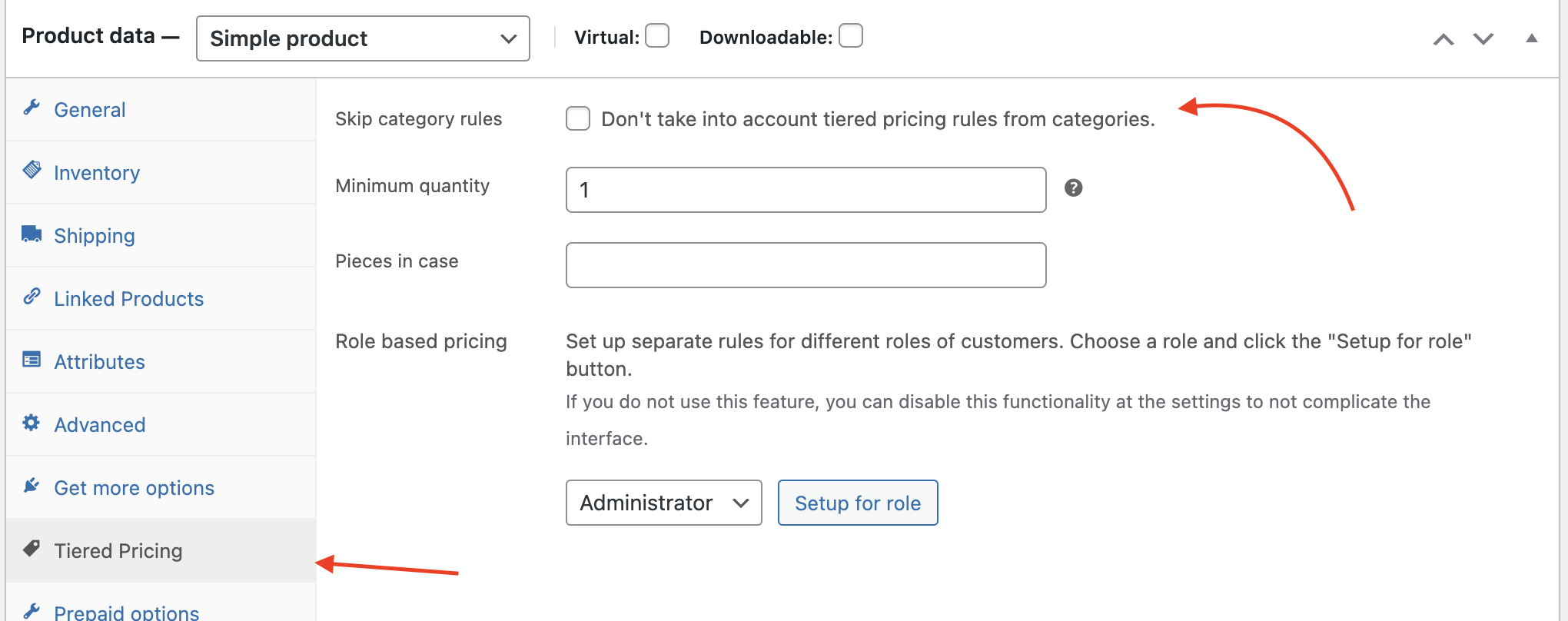The image size is (1568, 621).
Task: Click the Linked Products chain icon
Action: (32, 296)
